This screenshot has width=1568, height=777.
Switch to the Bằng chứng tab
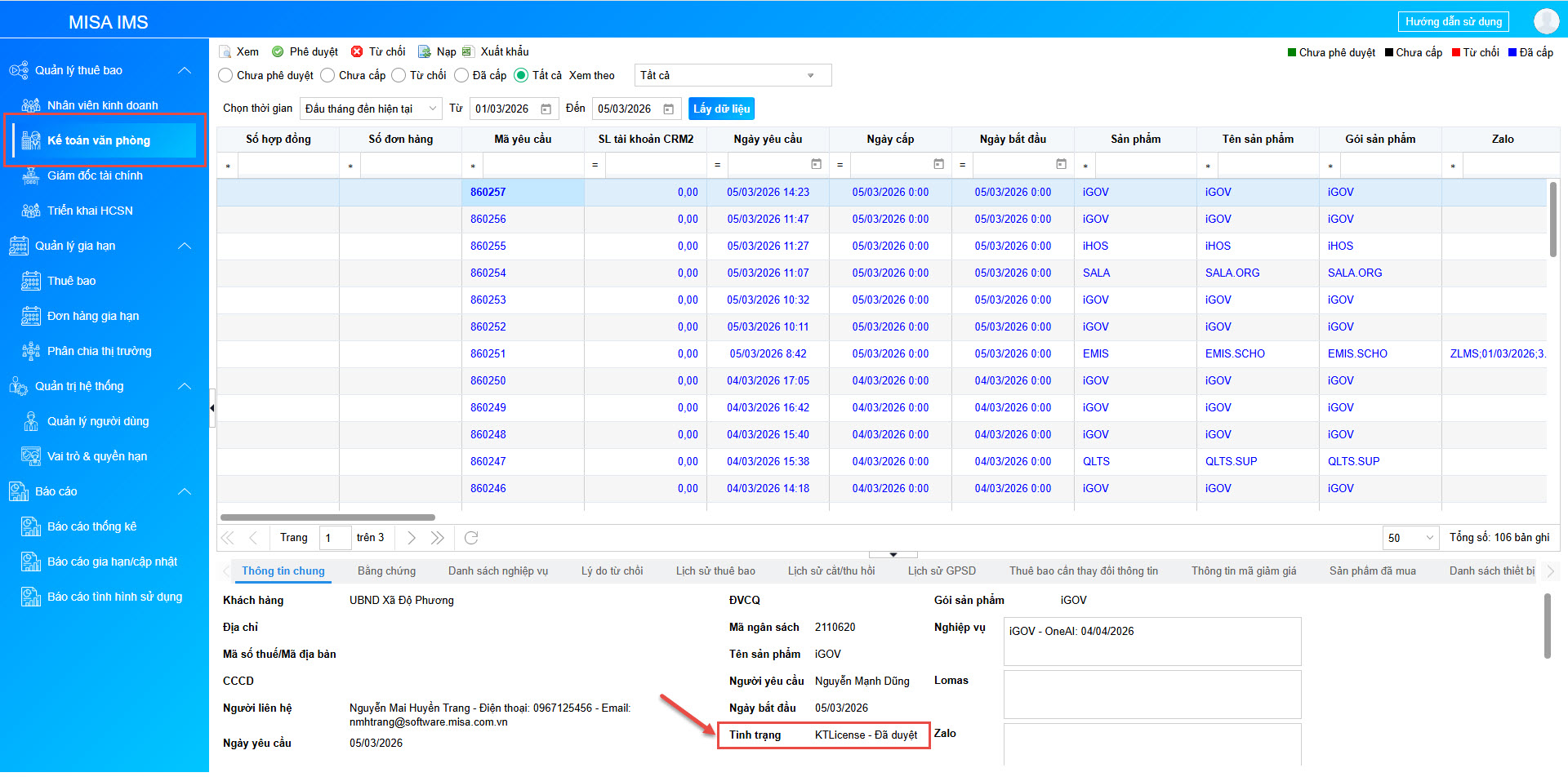point(386,571)
